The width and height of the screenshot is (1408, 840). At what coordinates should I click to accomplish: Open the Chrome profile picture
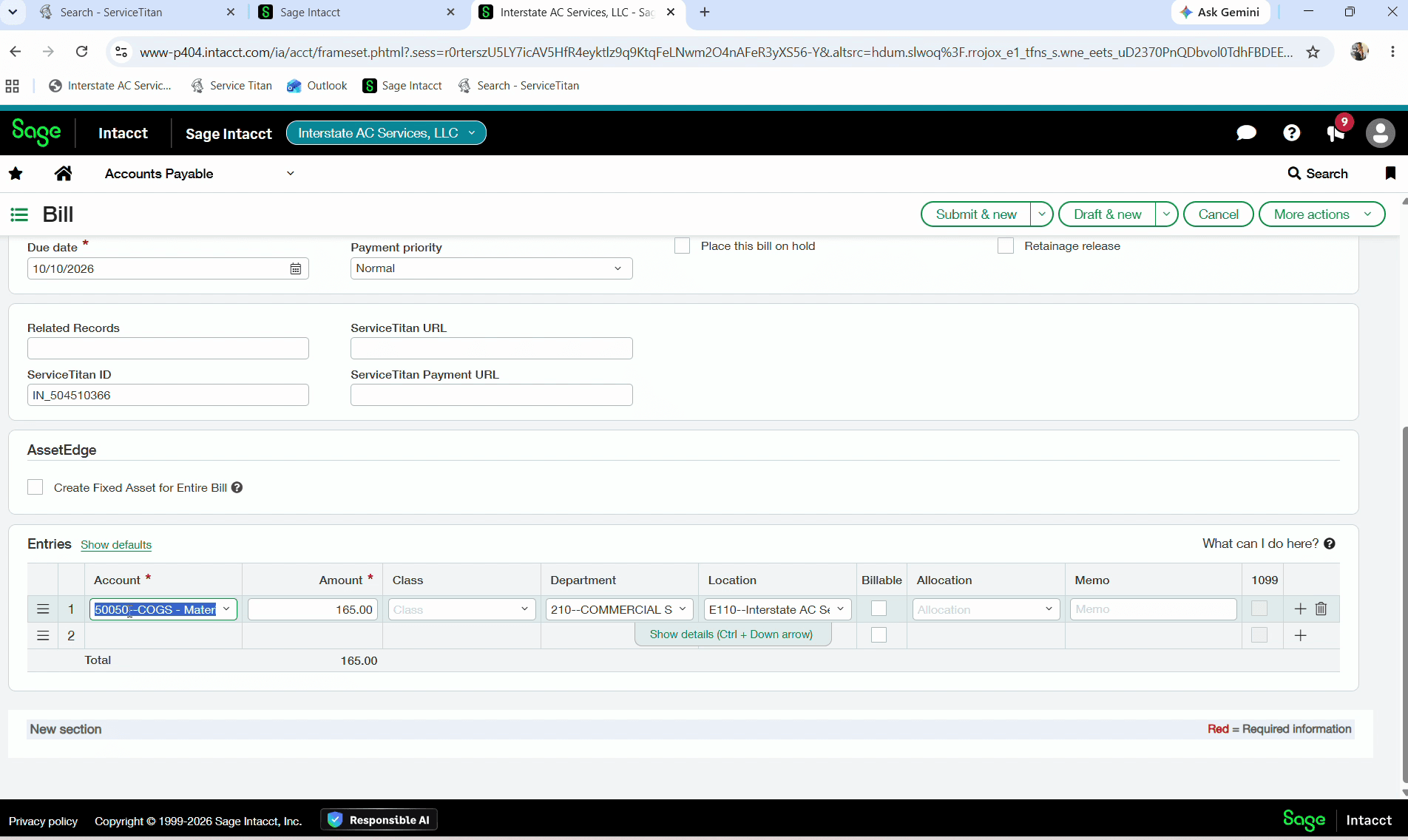pyautogui.click(x=1359, y=52)
